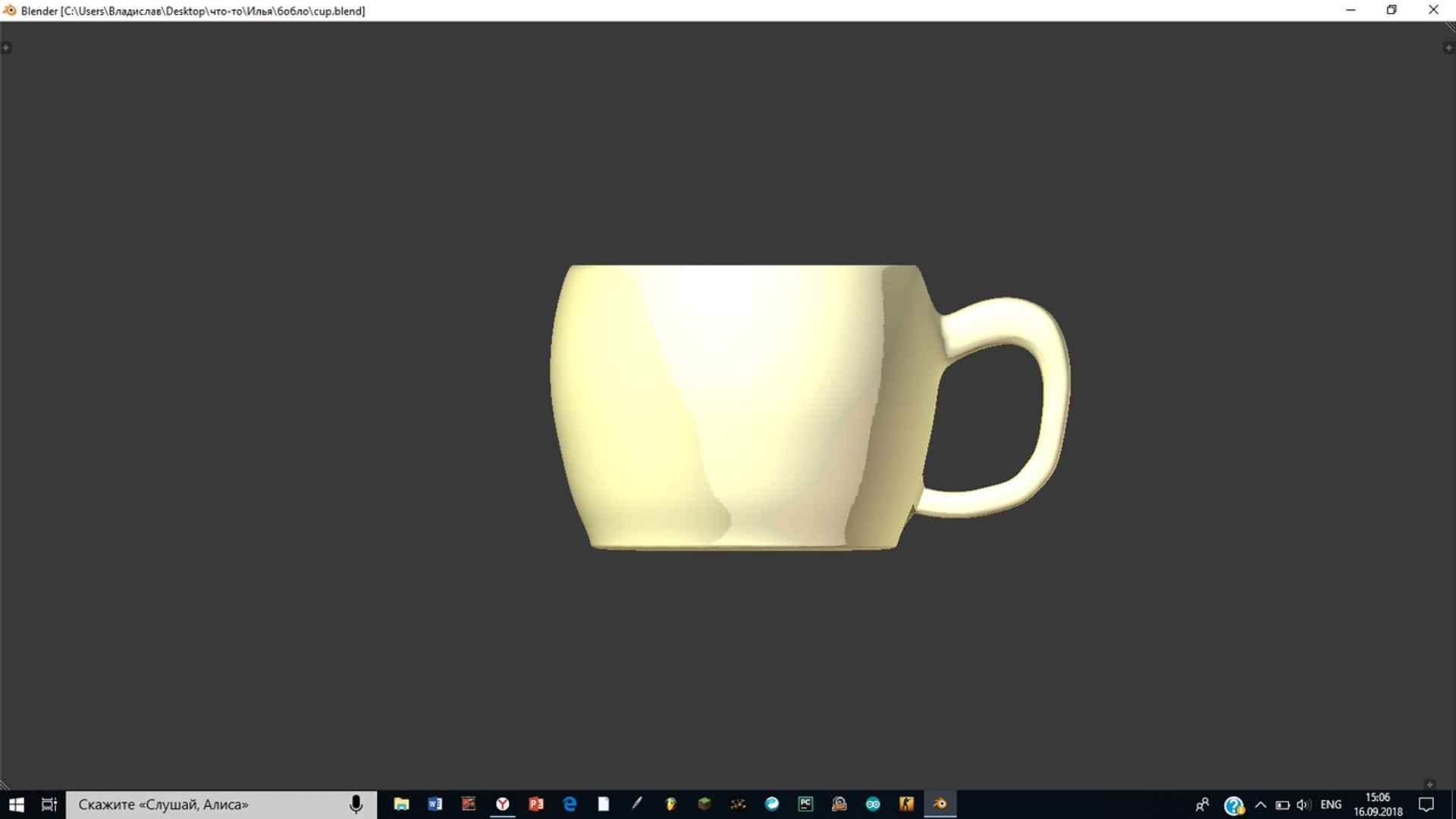Expand the hidden header plus at bottom-right
This screenshot has height=819, width=1456.
[1429, 785]
